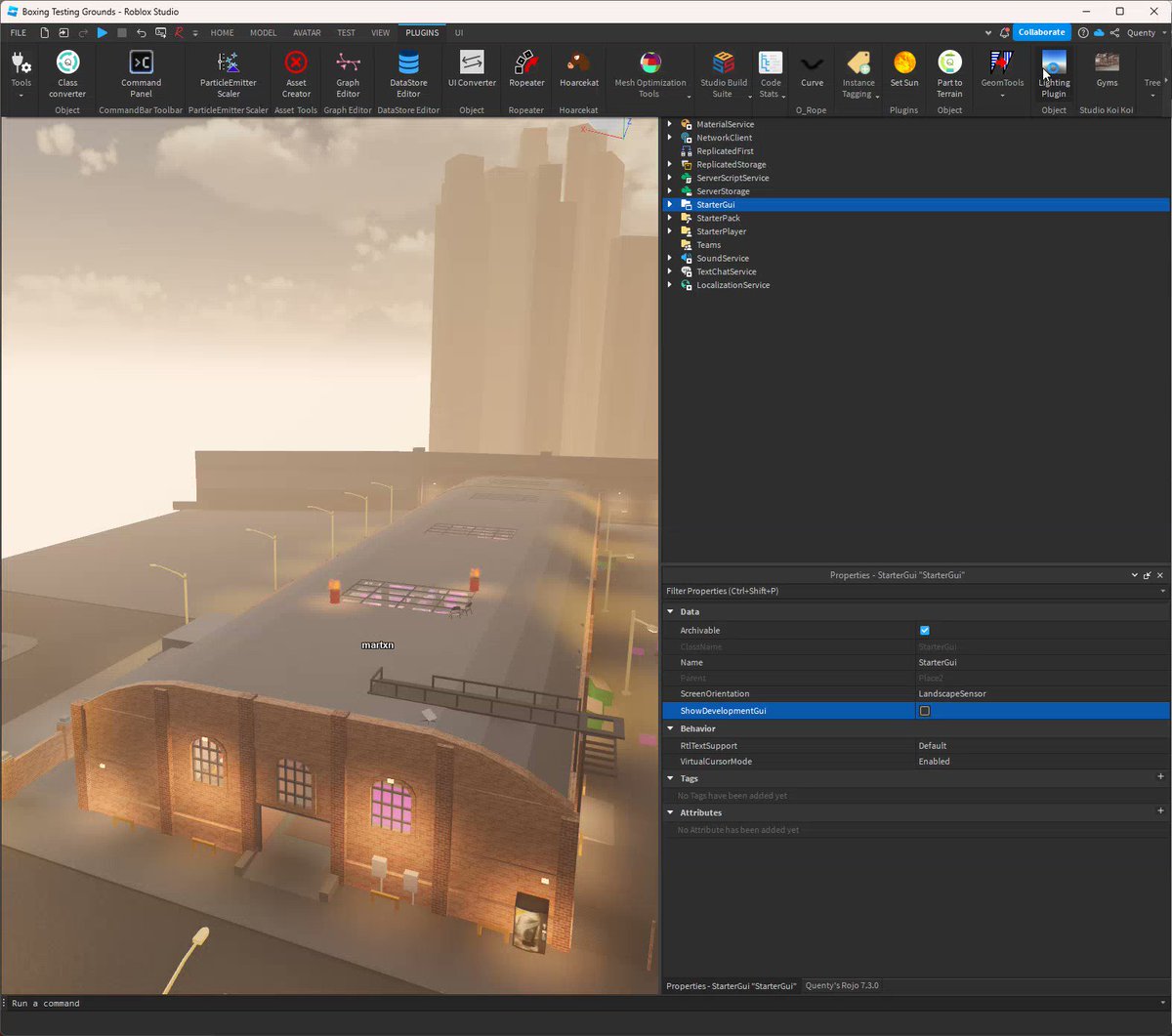
Task: Collapse the Attributes section
Action: click(670, 812)
